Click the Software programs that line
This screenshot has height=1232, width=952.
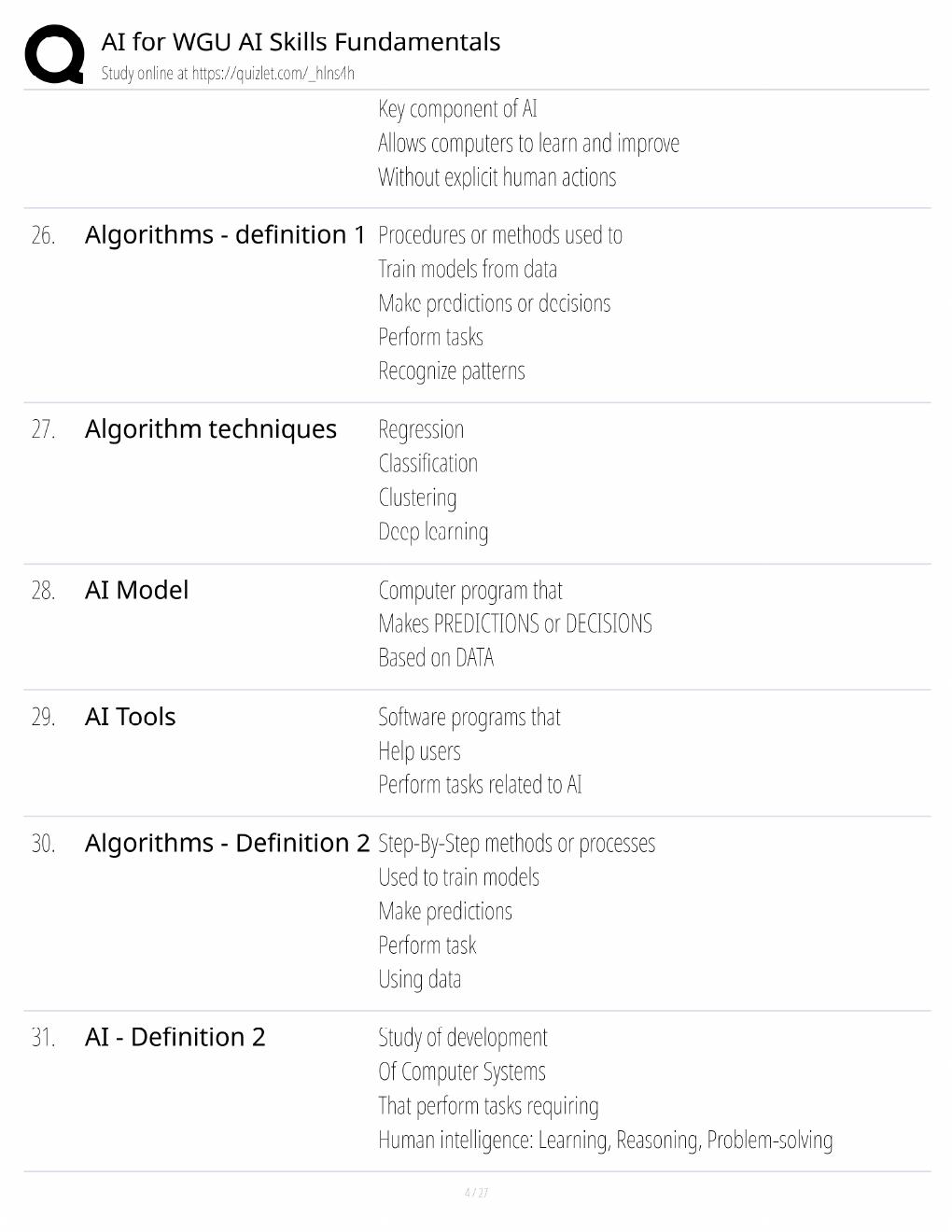click(469, 717)
